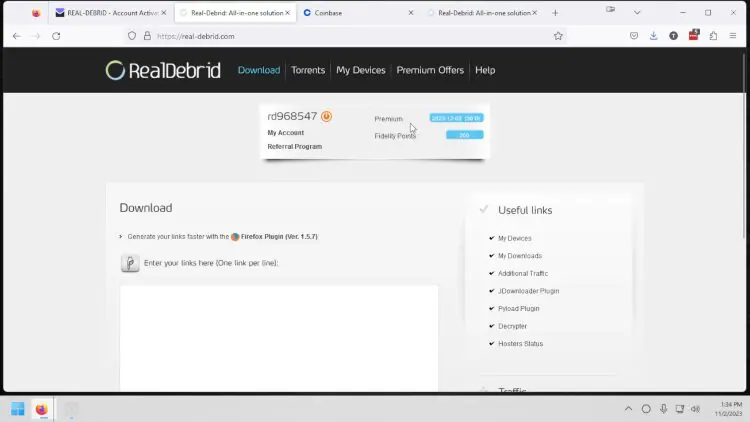Image resolution: width=750 pixels, height=422 pixels.
Task: Click the RealDebrid logo
Action: pos(163,70)
